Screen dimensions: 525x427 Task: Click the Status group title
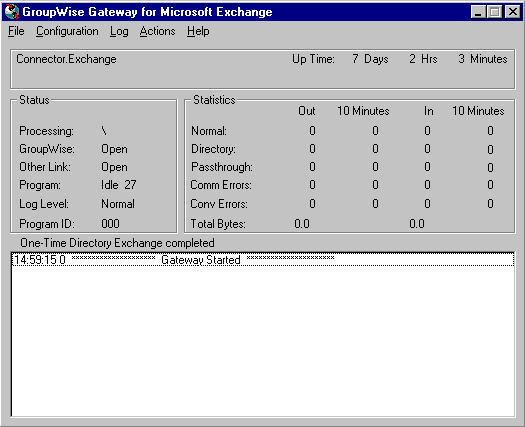34,100
